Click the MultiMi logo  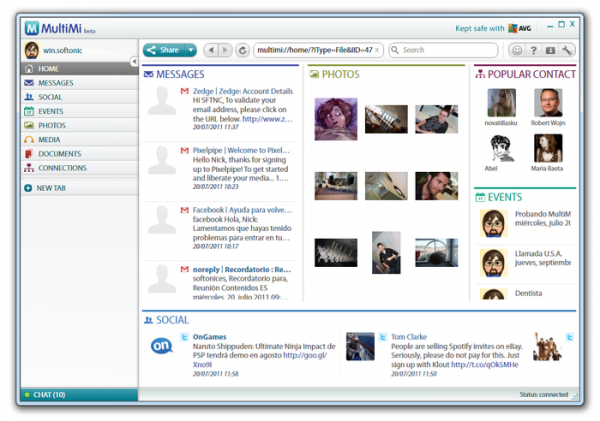point(59,28)
